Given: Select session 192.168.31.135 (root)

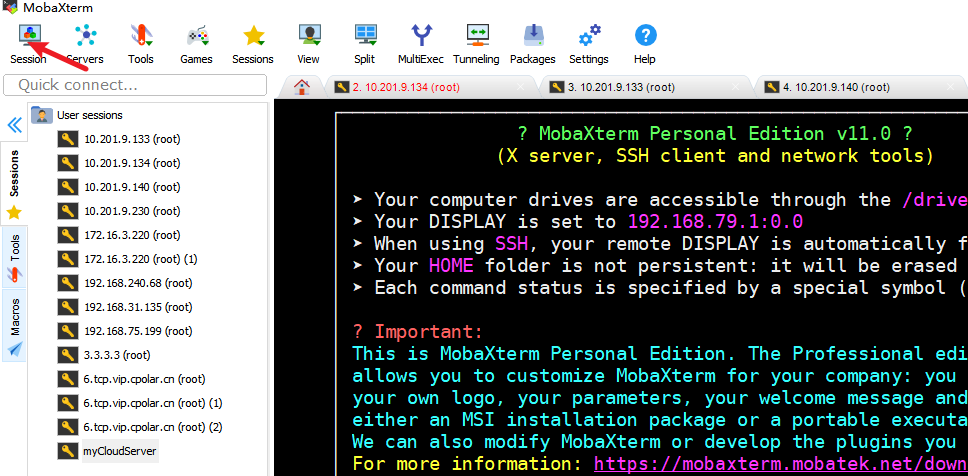Looking at the screenshot, I should [x=138, y=307].
